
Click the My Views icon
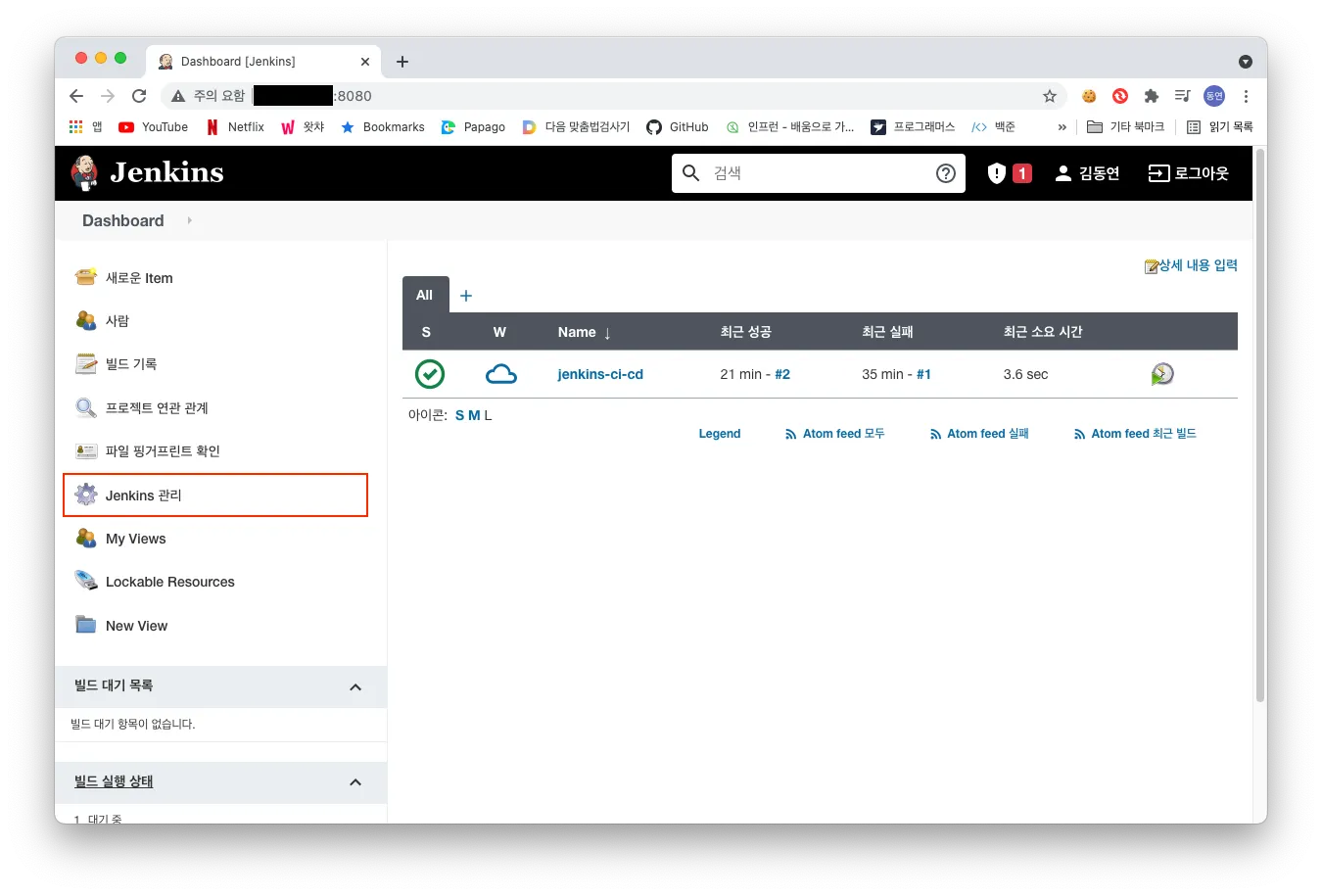86,539
